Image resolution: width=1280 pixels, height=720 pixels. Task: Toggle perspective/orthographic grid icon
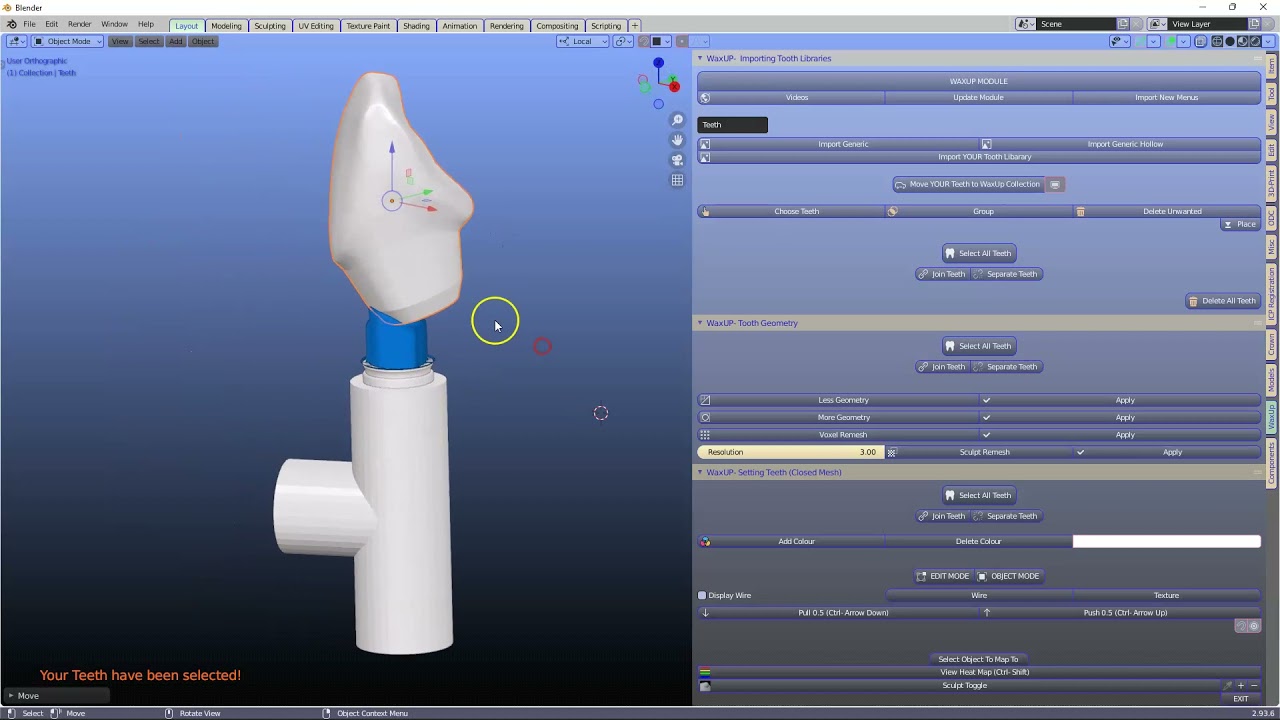point(678,180)
